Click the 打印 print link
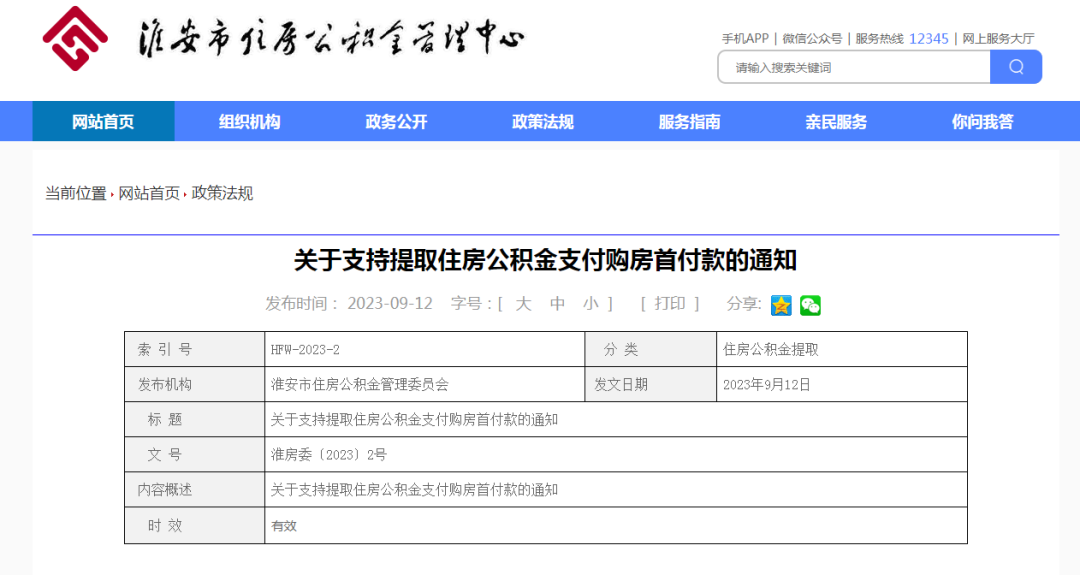 [669, 304]
